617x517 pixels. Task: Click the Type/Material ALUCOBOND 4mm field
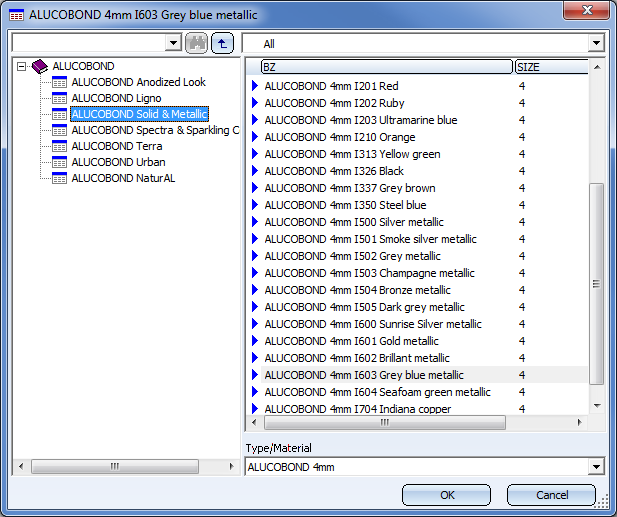click(416, 467)
